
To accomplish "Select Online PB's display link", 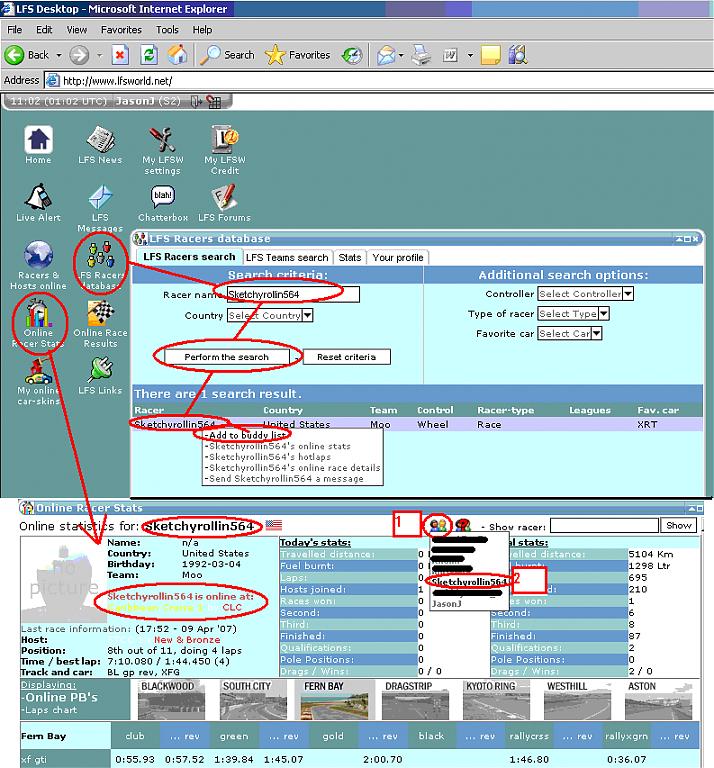I will tap(59, 697).
